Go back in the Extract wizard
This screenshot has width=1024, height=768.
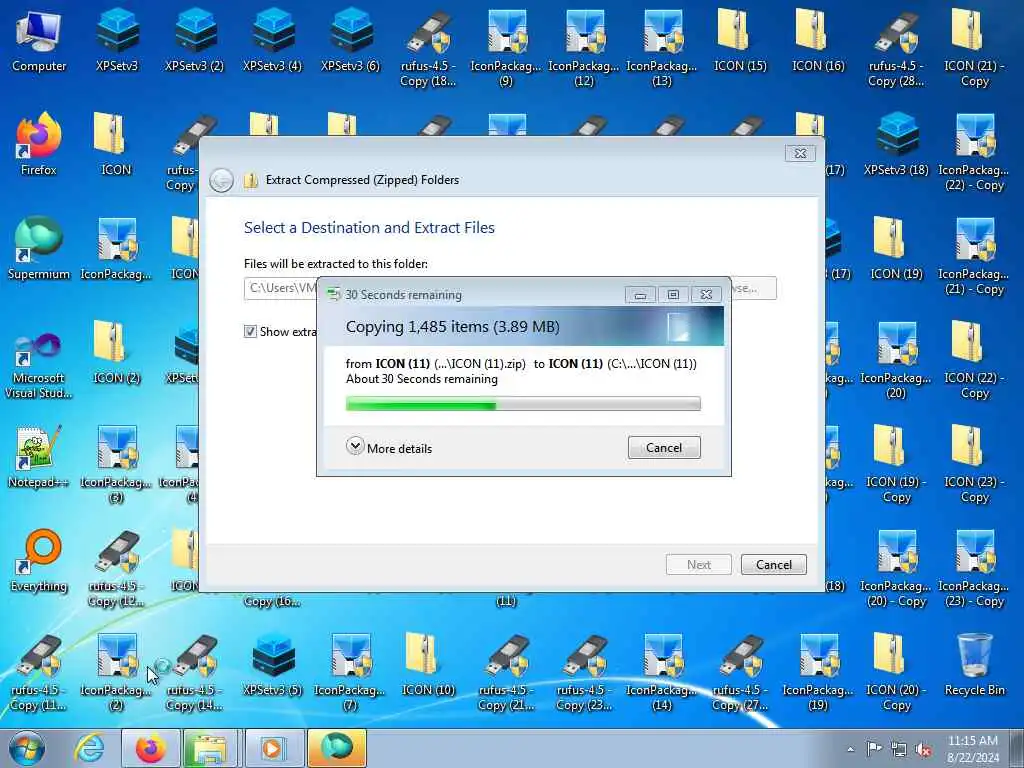[x=221, y=180]
